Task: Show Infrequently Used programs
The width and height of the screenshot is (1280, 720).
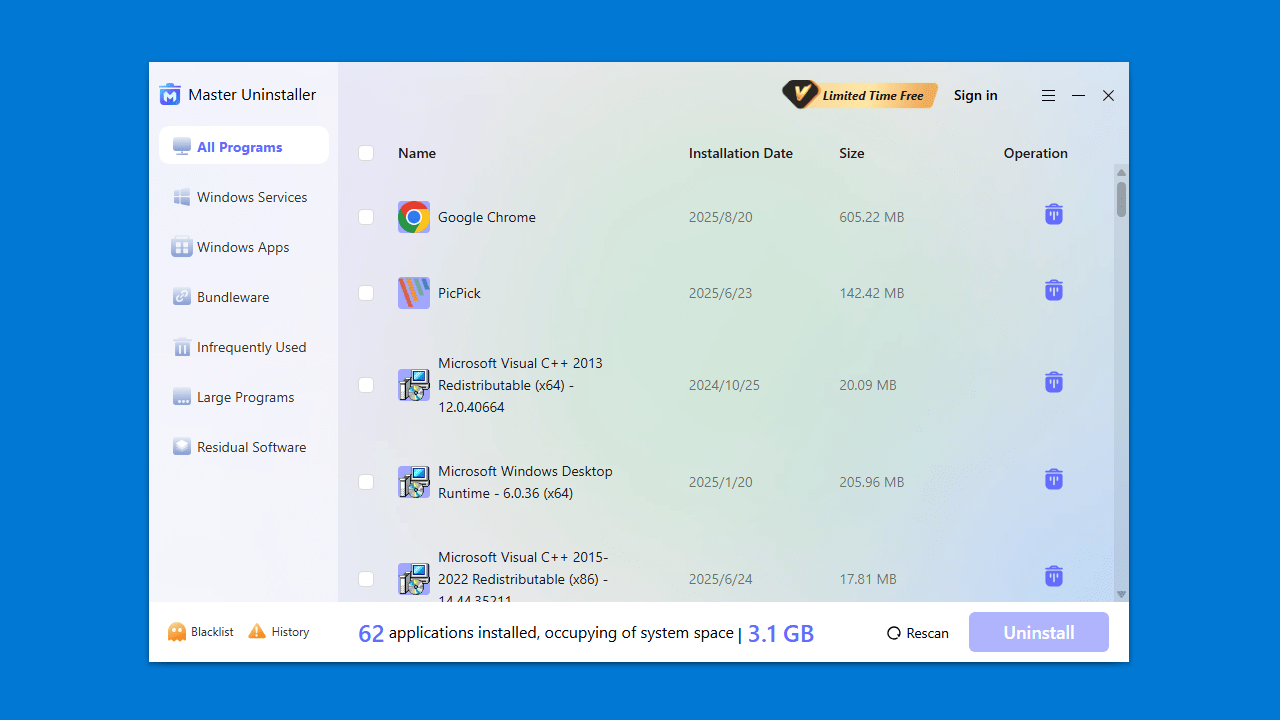Action: pos(244,347)
